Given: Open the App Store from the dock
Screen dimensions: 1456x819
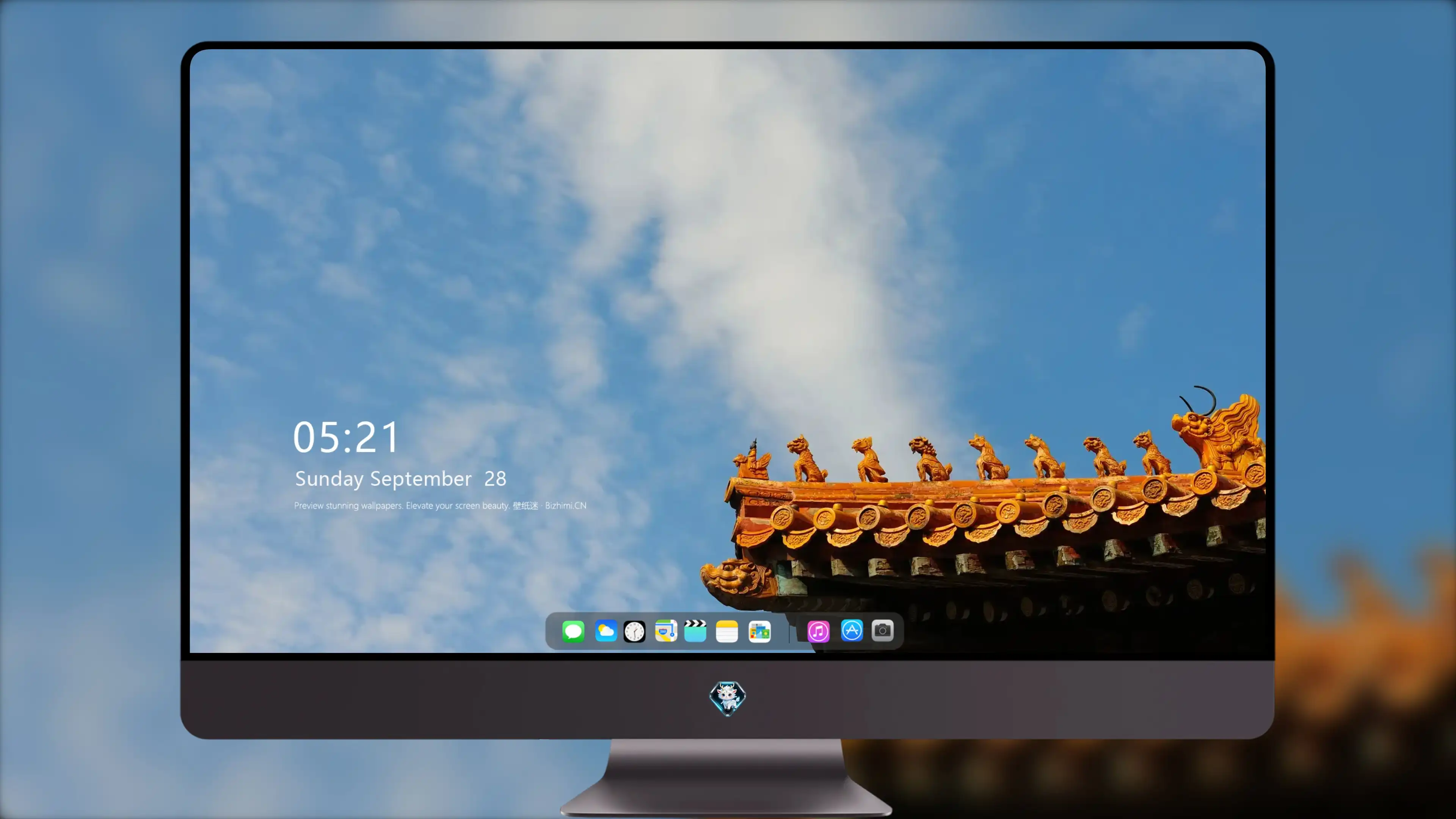Looking at the screenshot, I should point(852,630).
